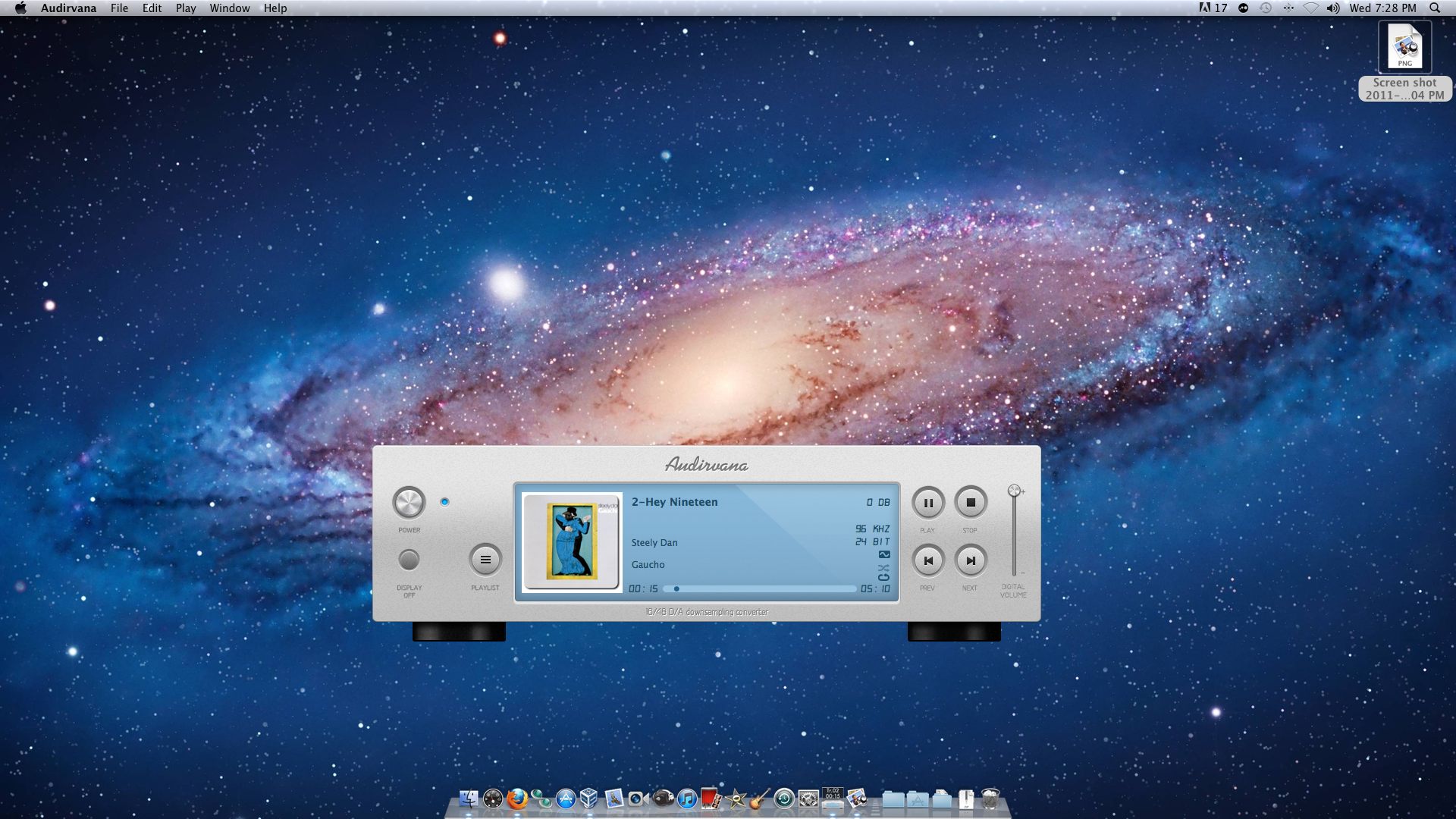
Task: Open the Audirvana application menu
Action: coord(68,8)
